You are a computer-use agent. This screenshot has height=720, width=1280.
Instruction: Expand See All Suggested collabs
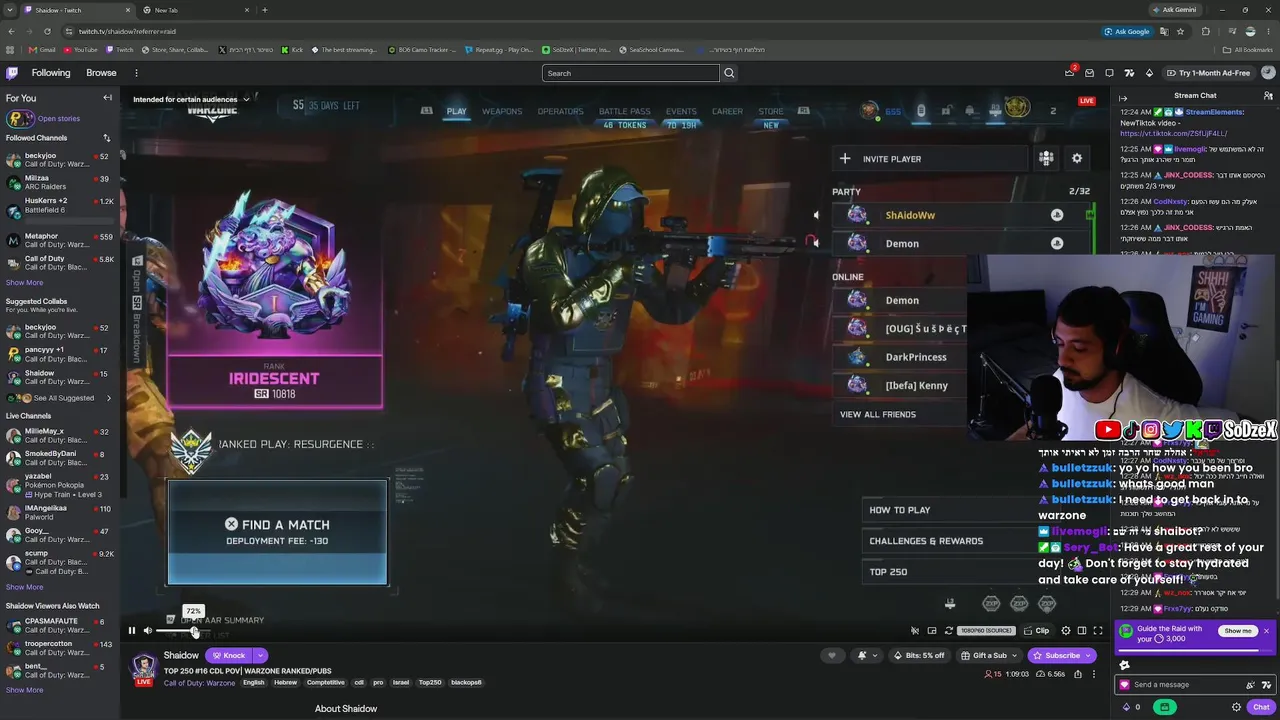(60, 398)
